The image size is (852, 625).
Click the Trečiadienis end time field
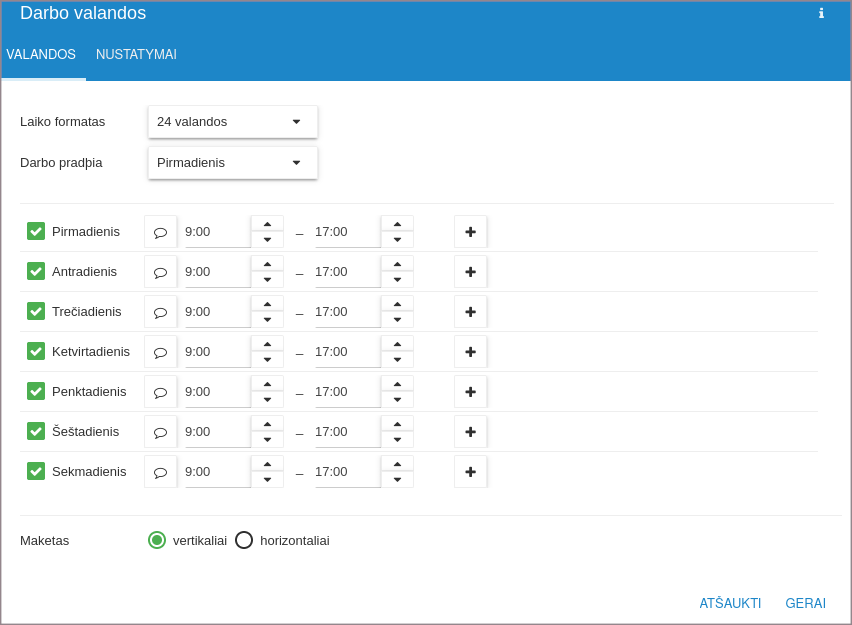pos(346,312)
